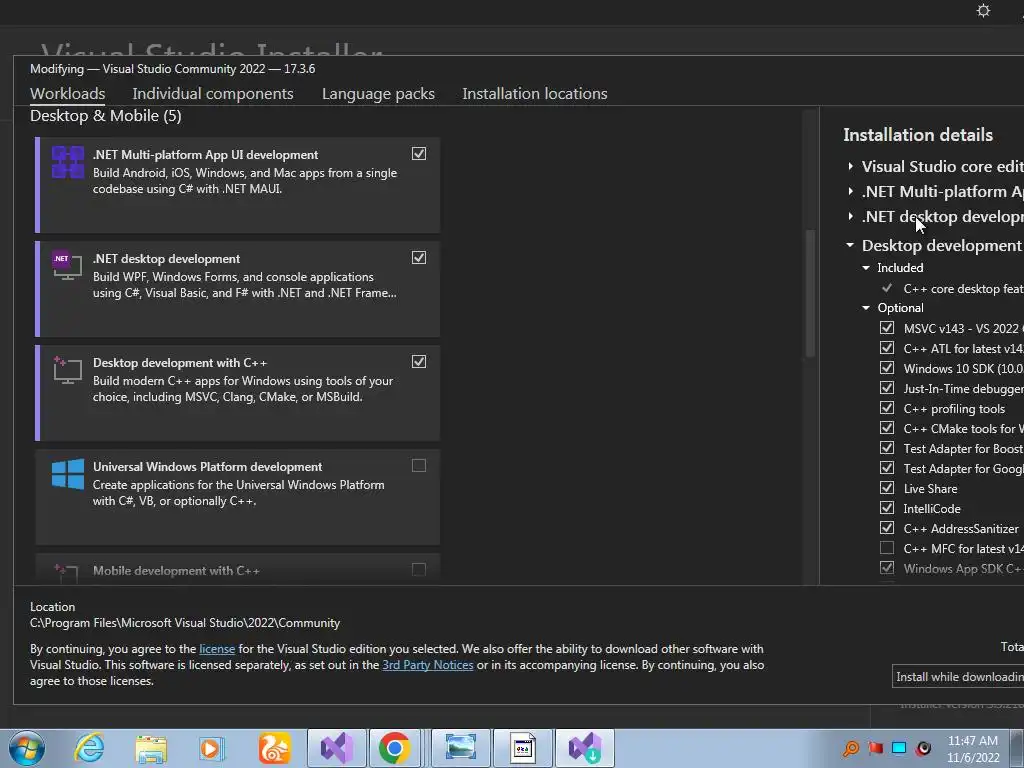The image size is (1024, 768).
Task: Uncheck Test Adapter for Boost option
Action: tap(887, 448)
